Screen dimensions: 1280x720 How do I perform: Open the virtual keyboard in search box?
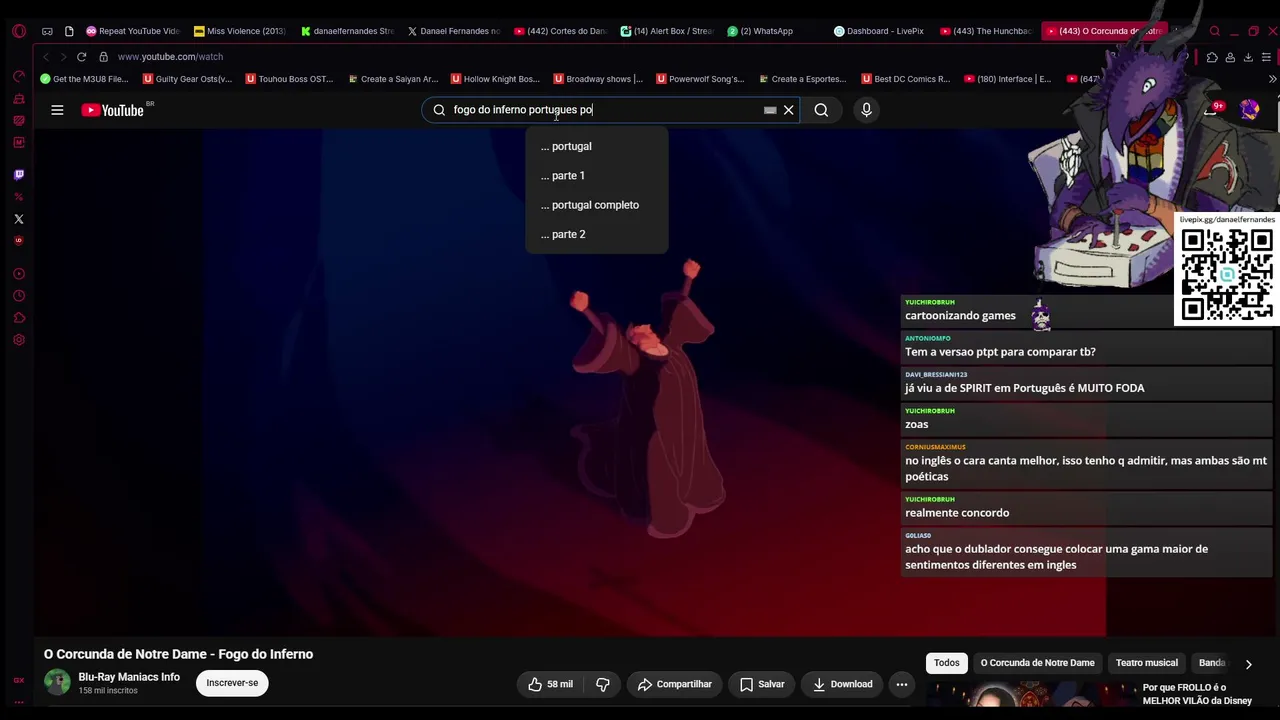click(x=770, y=110)
